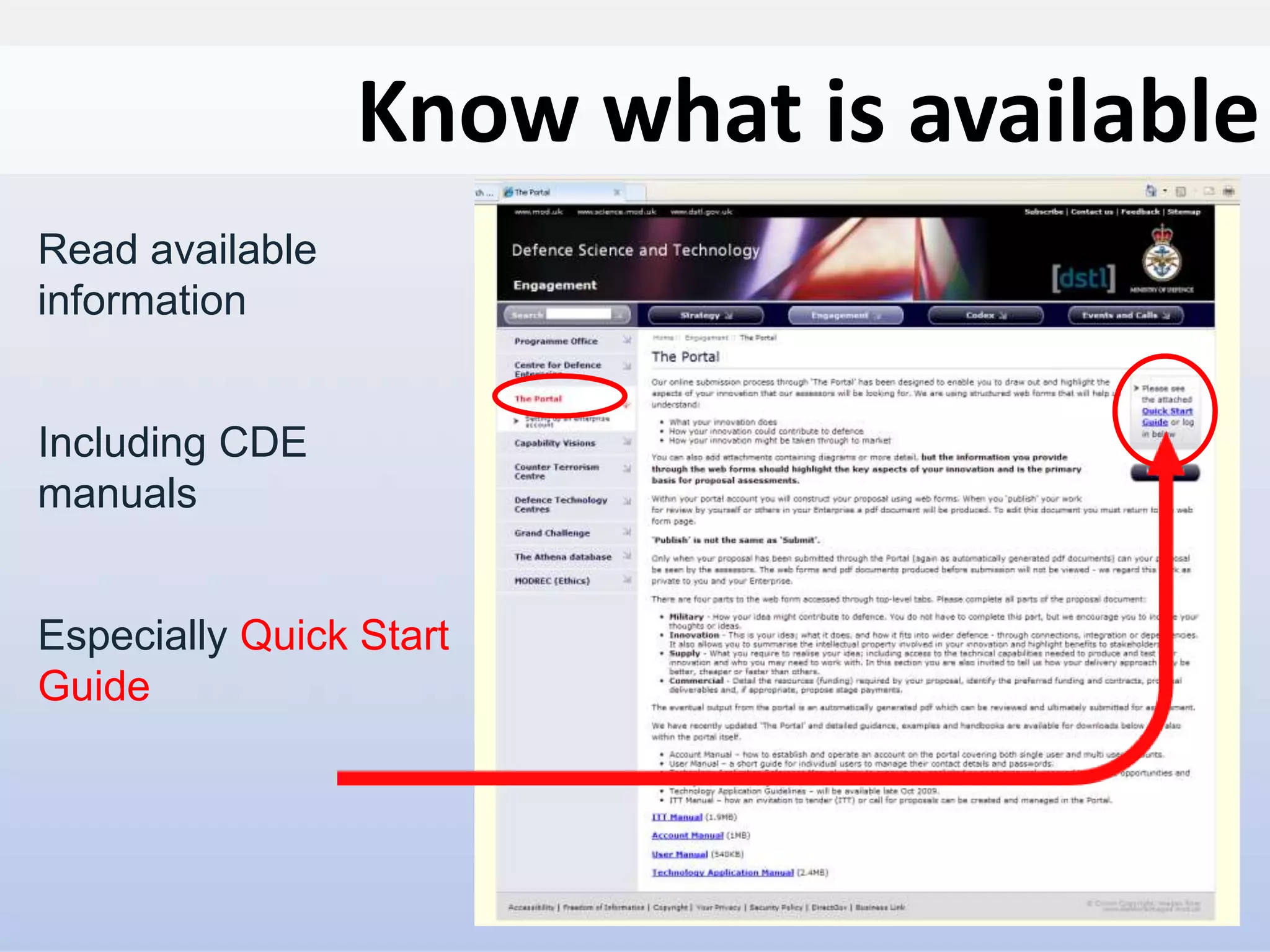This screenshot has width=1270, height=952.
Task: Select Counter Terrorism Centre in sidebar
Action: click(556, 472)
